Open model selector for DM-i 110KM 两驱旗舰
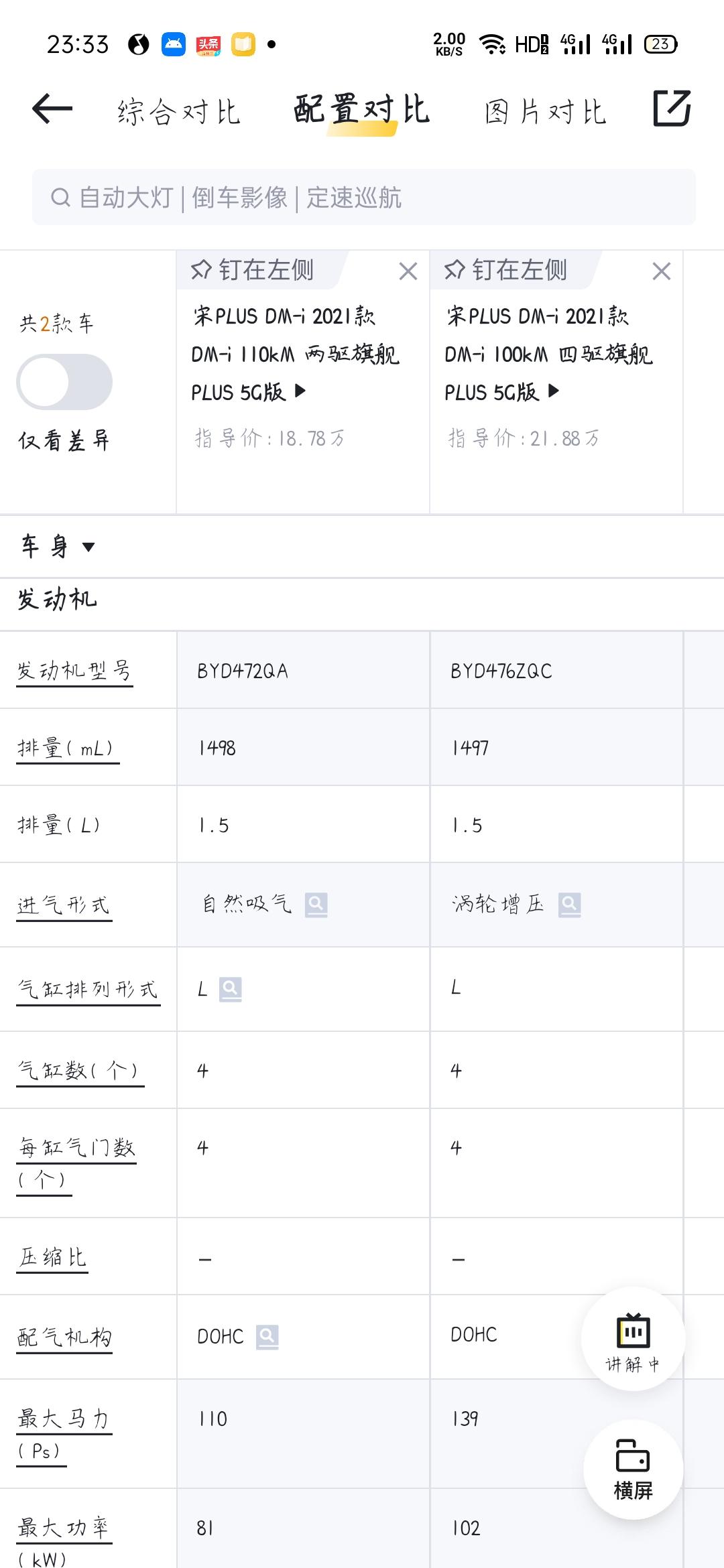The image size is (724, 1568). pos(295,354)
